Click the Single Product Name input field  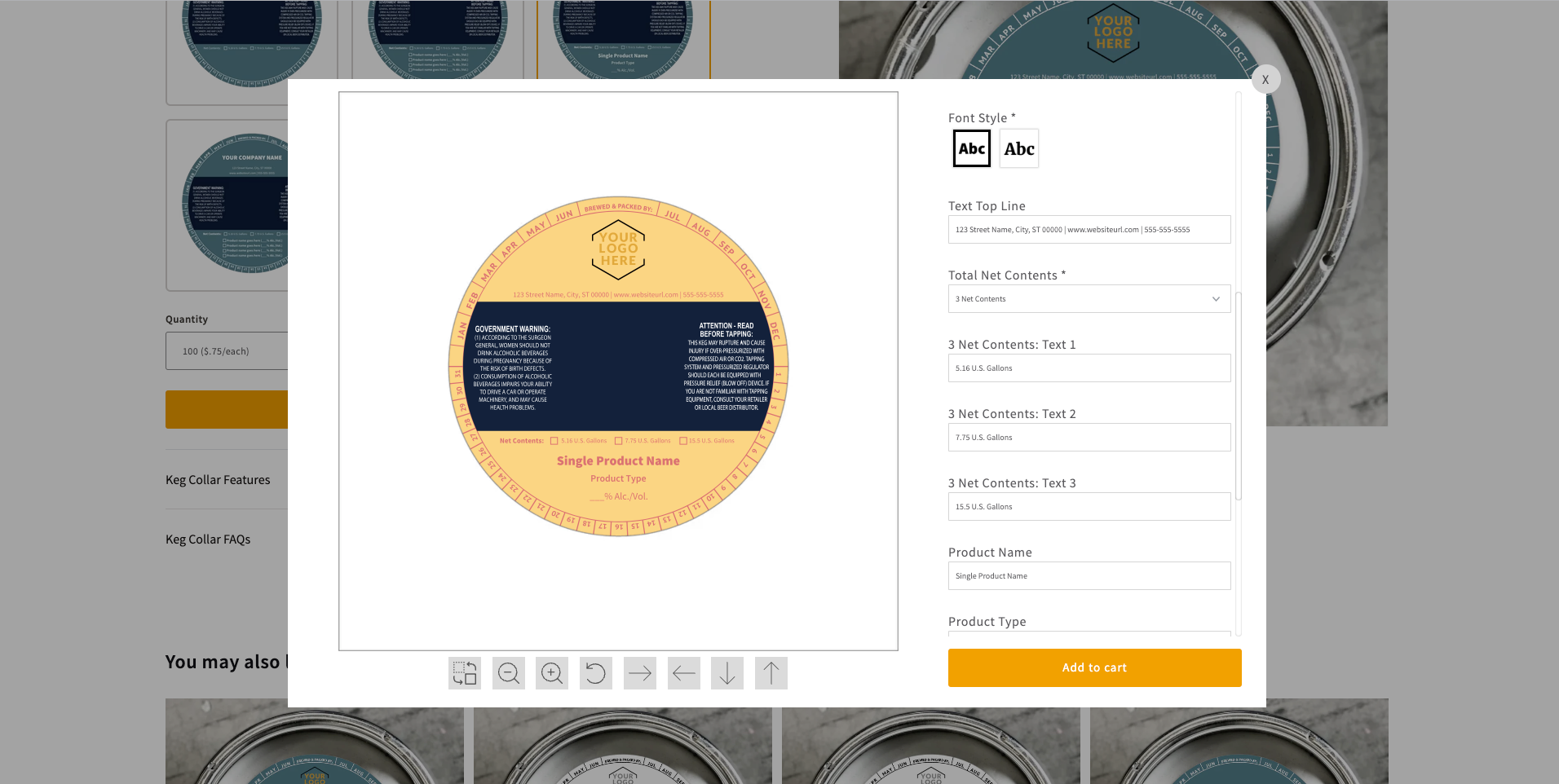[1089, 575]
